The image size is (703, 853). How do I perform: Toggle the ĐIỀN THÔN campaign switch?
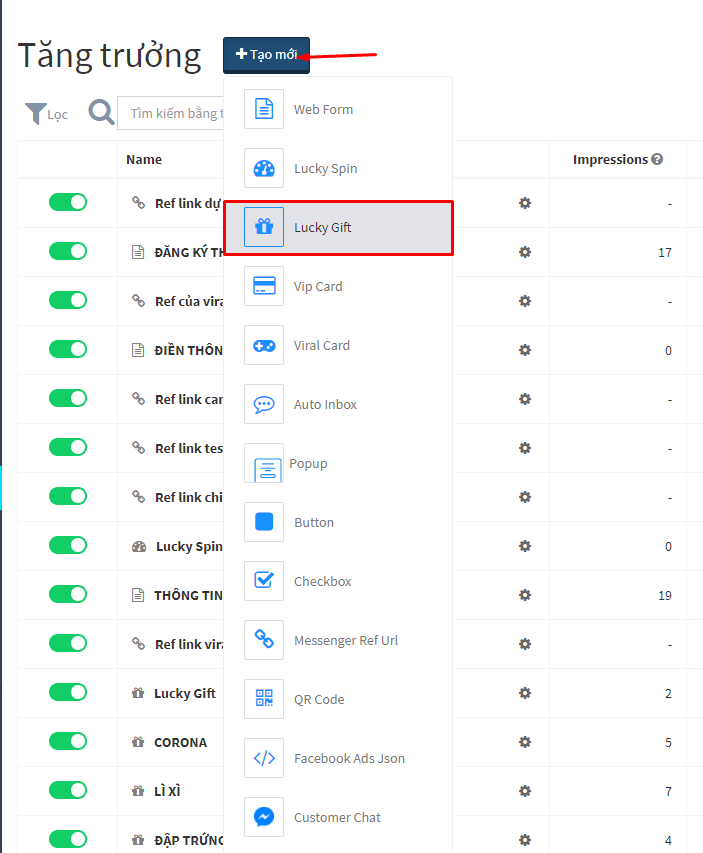(68, 349)
